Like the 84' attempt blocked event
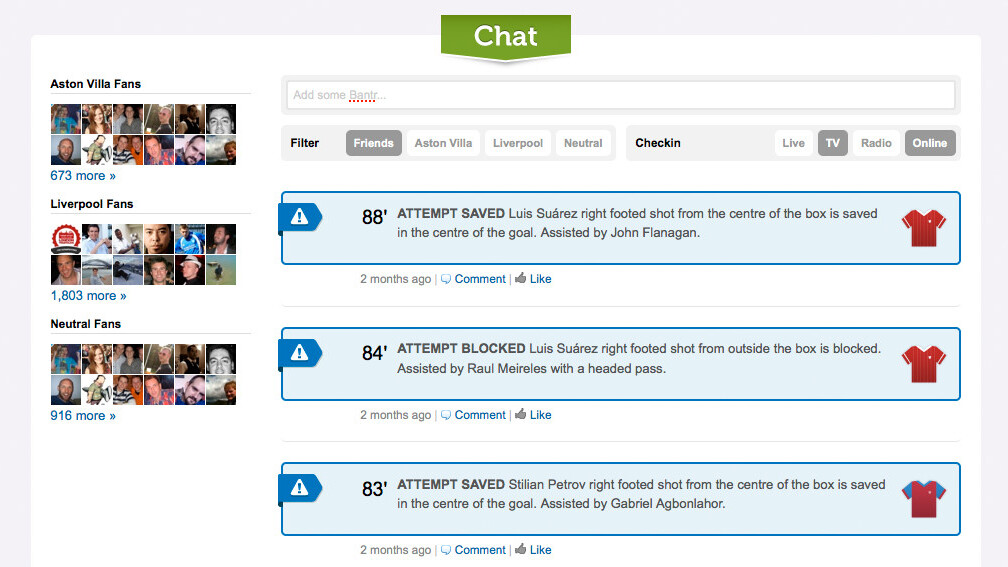The width and height of the screenshot is (1008, 567). (x=540, y=415)
